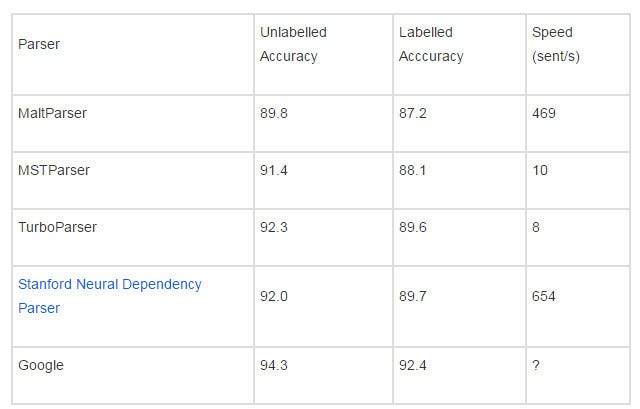Click the Unlabelled Accuracy header cell

point(323,54)
